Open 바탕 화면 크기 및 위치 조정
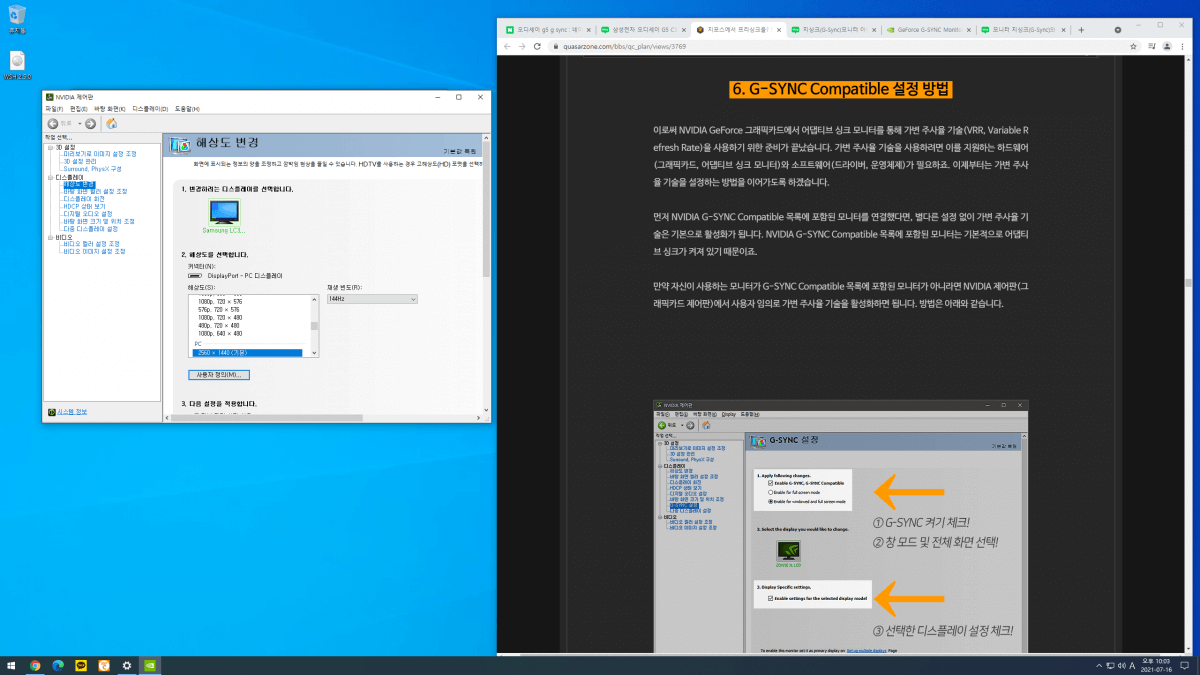 click(x=98, y=221)
